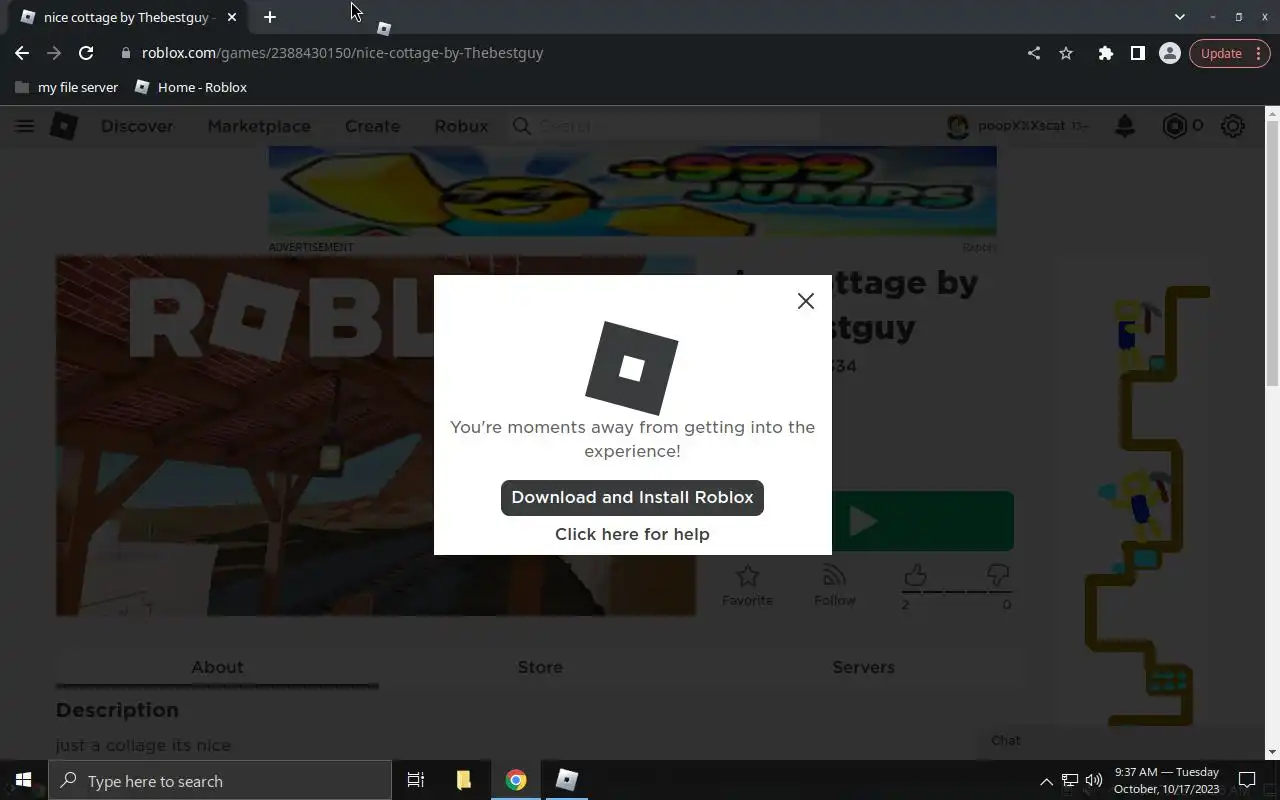Open the Roblox hamburger navigation menu
The height and width of the screenshot is (800, 1280).
point(25,126)
